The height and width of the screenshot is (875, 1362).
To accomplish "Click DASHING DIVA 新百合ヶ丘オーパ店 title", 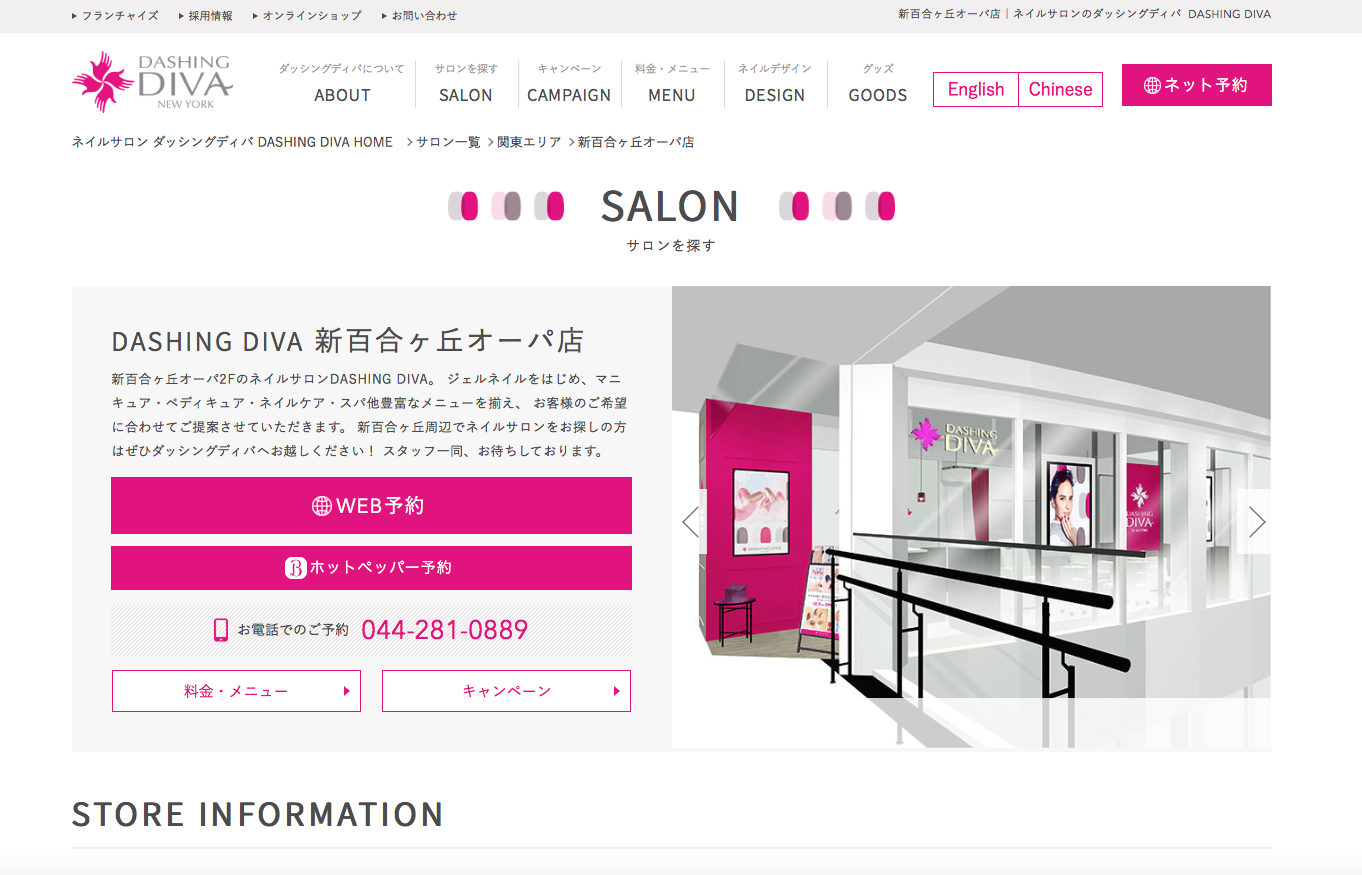I will [348, 341].
